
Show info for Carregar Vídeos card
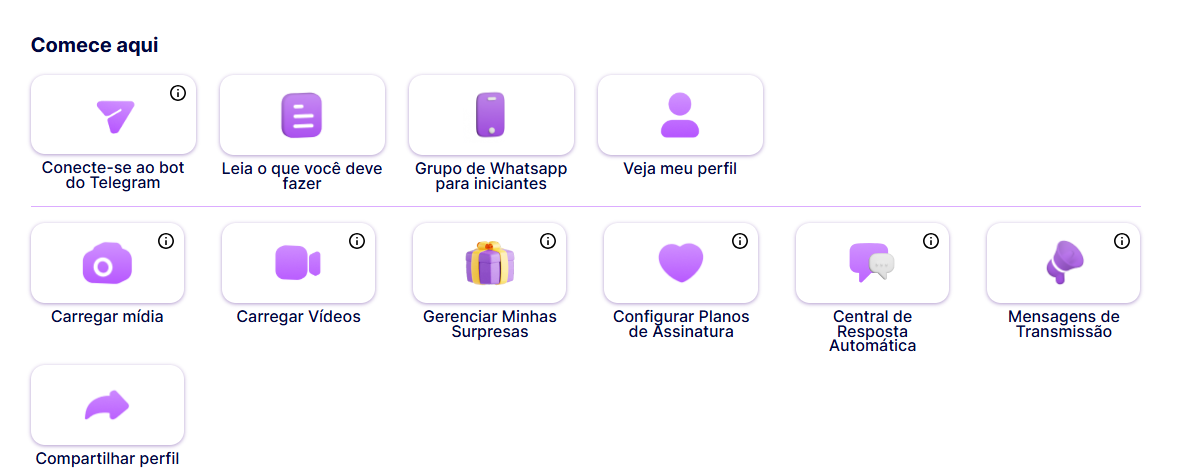tap(357, 241)
